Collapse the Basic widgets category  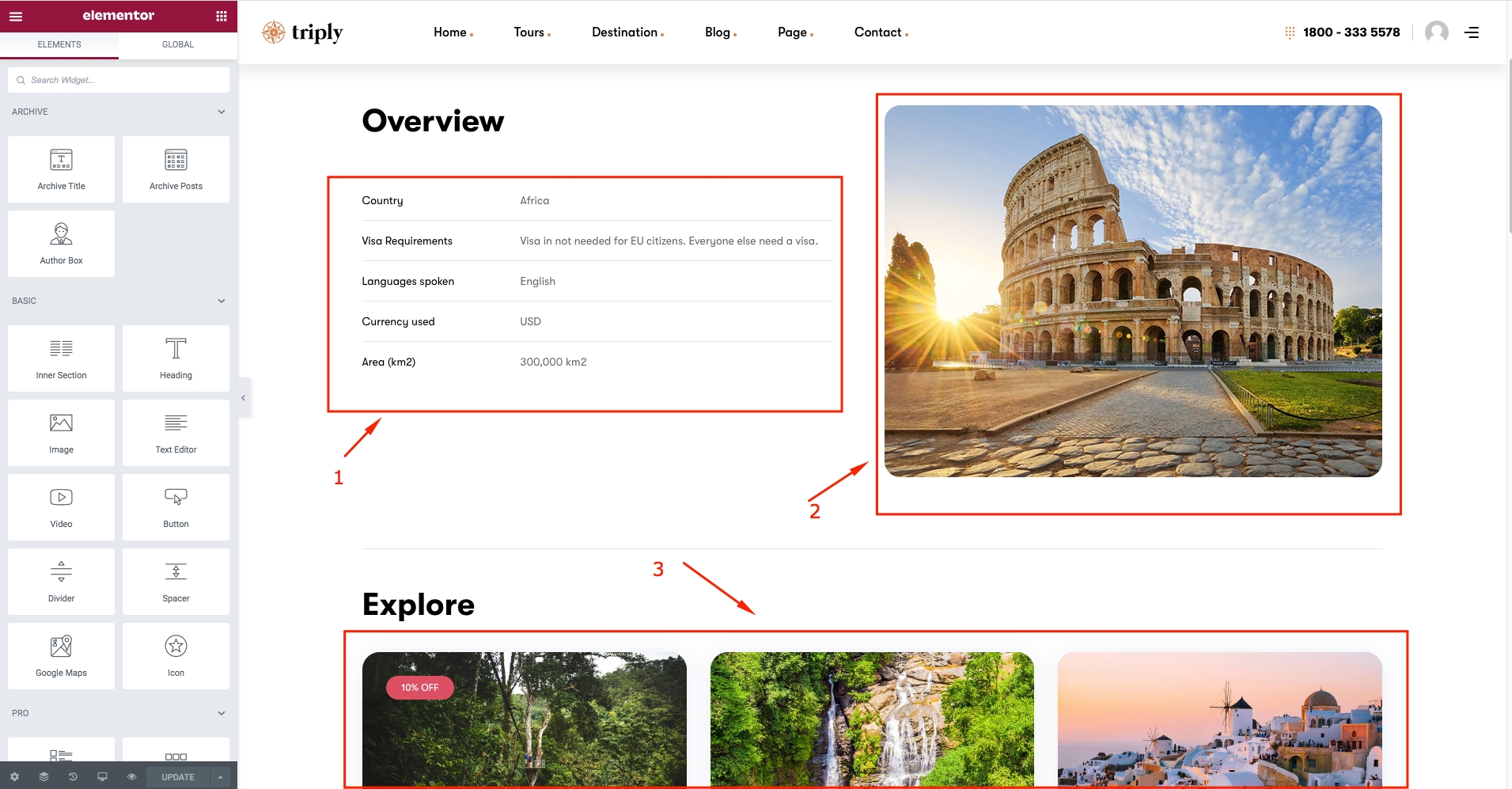(222, 301)
